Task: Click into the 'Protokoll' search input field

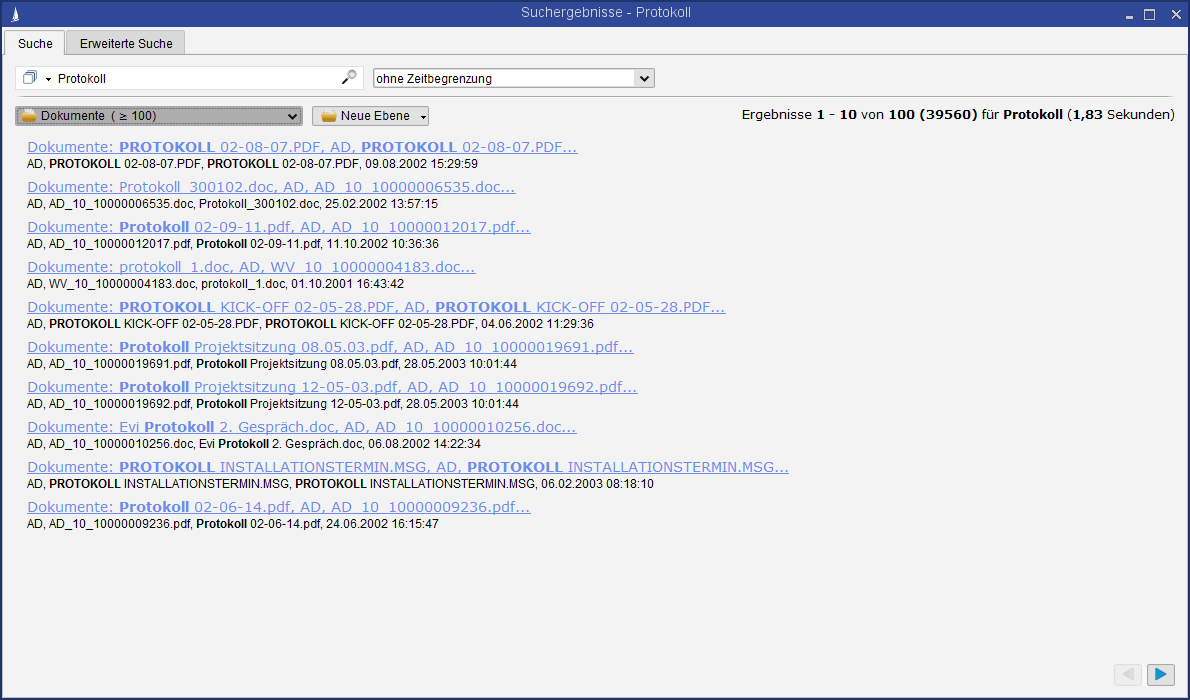Action: pos(195,78)
